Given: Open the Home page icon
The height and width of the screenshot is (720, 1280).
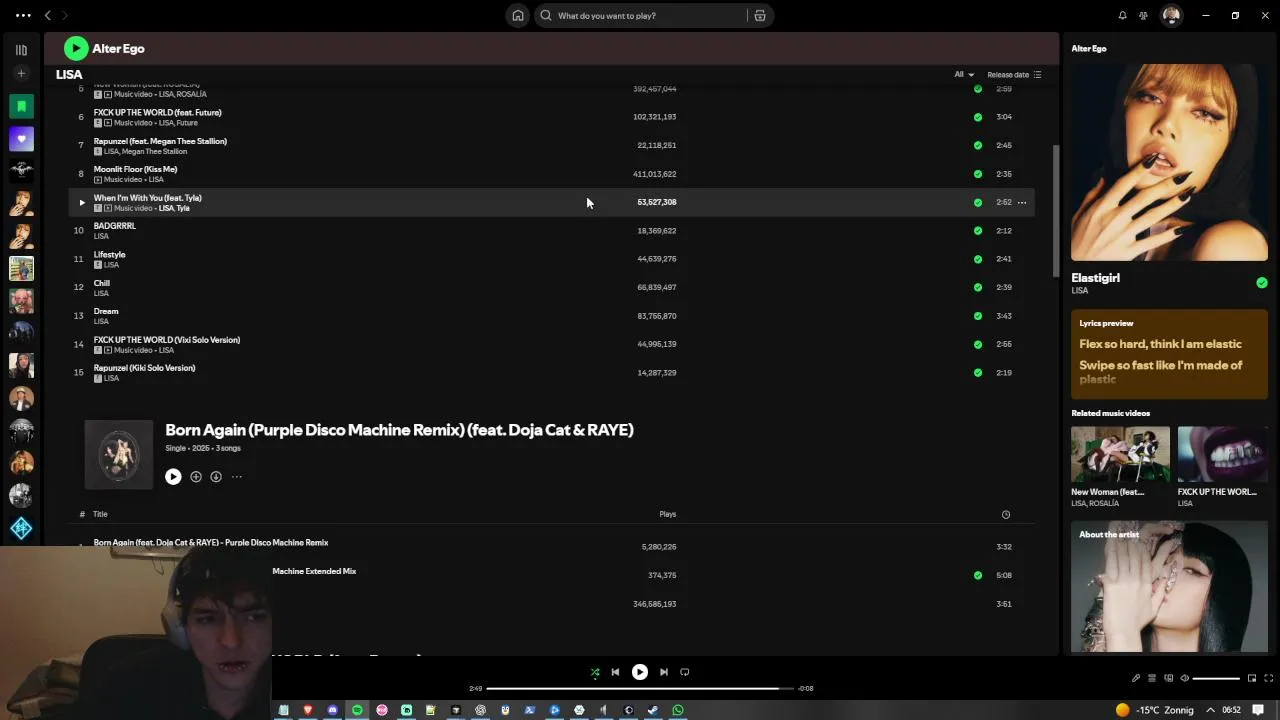Looking at the screenshot, I should tap(518, 16).
